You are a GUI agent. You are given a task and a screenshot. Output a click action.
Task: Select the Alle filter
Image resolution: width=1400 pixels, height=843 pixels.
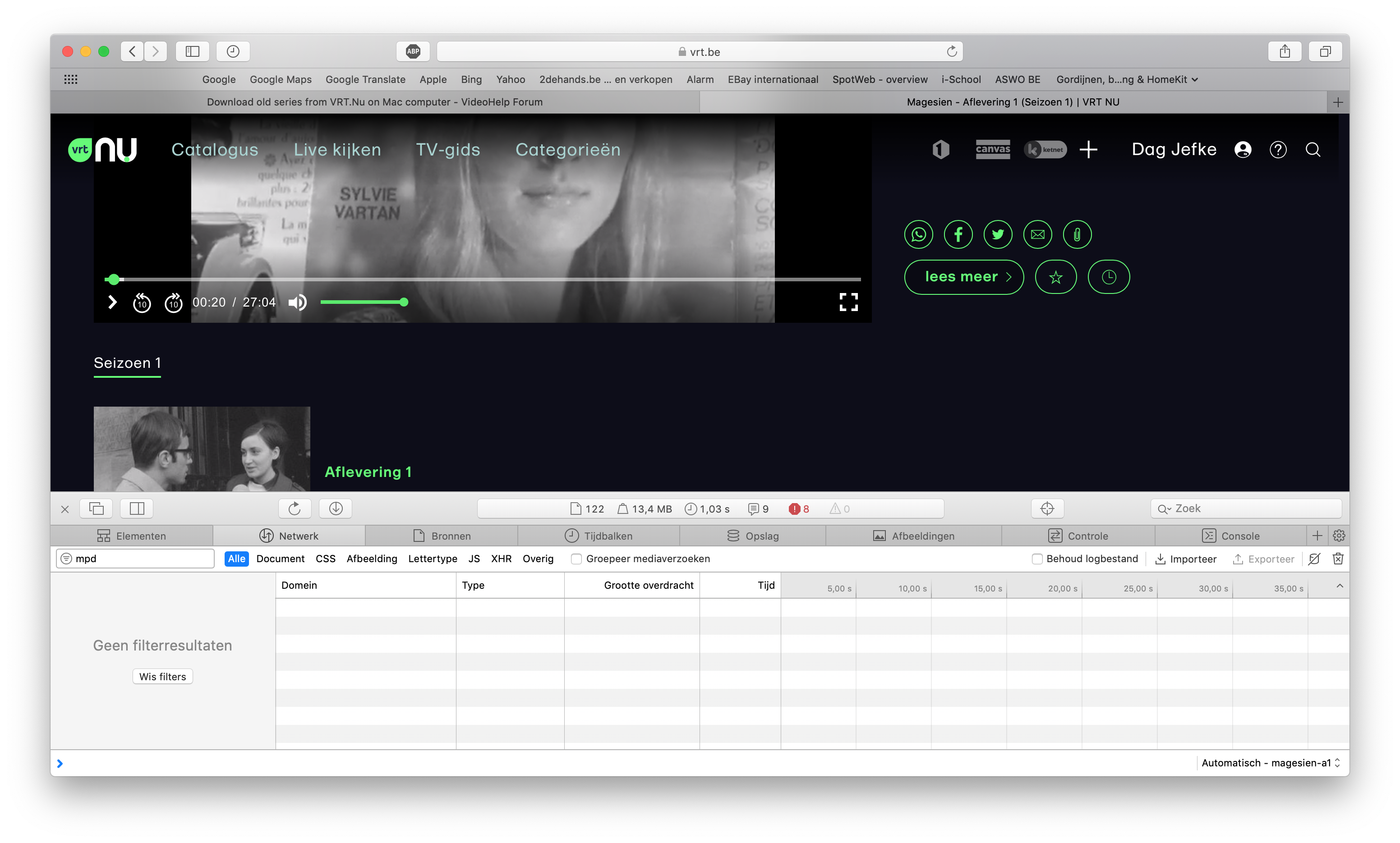(x=236, y=559)
